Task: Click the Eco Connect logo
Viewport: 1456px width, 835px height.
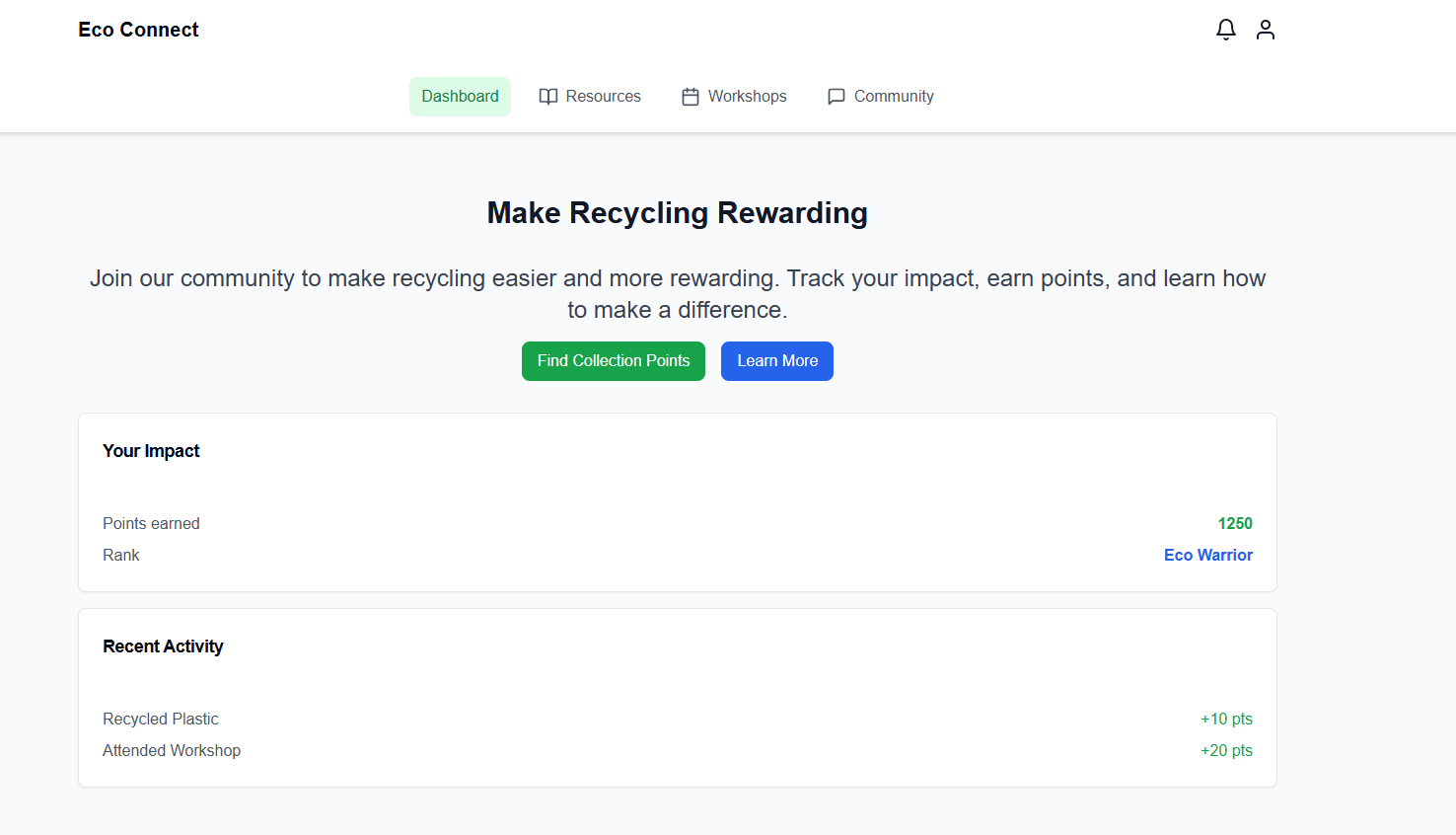Action: [138, 30]
